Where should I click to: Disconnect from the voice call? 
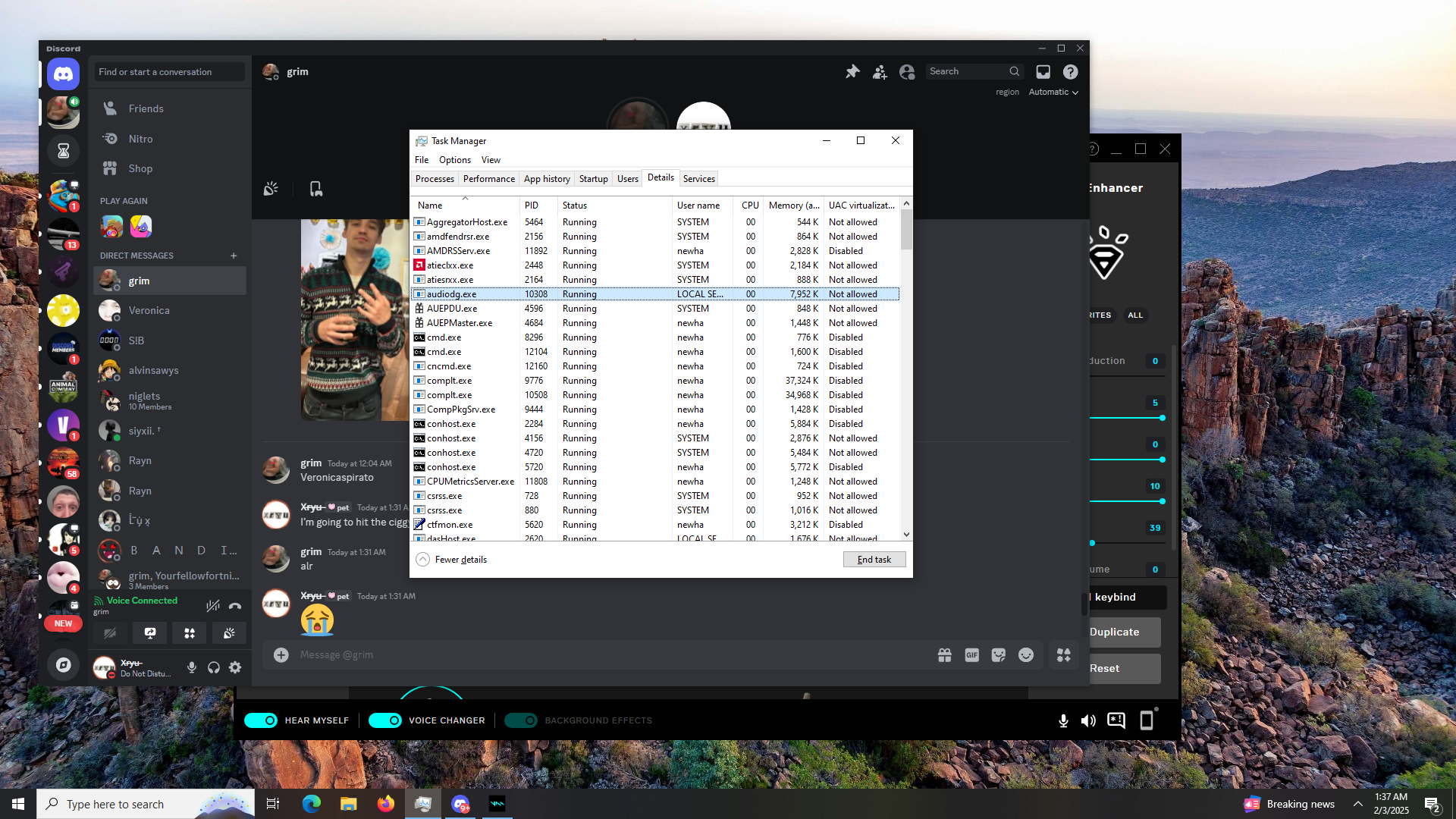(235, 605)
